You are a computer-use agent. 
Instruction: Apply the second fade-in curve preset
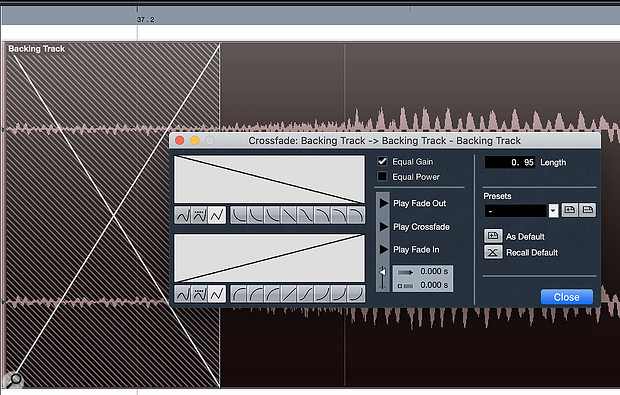tap(255, 294)
